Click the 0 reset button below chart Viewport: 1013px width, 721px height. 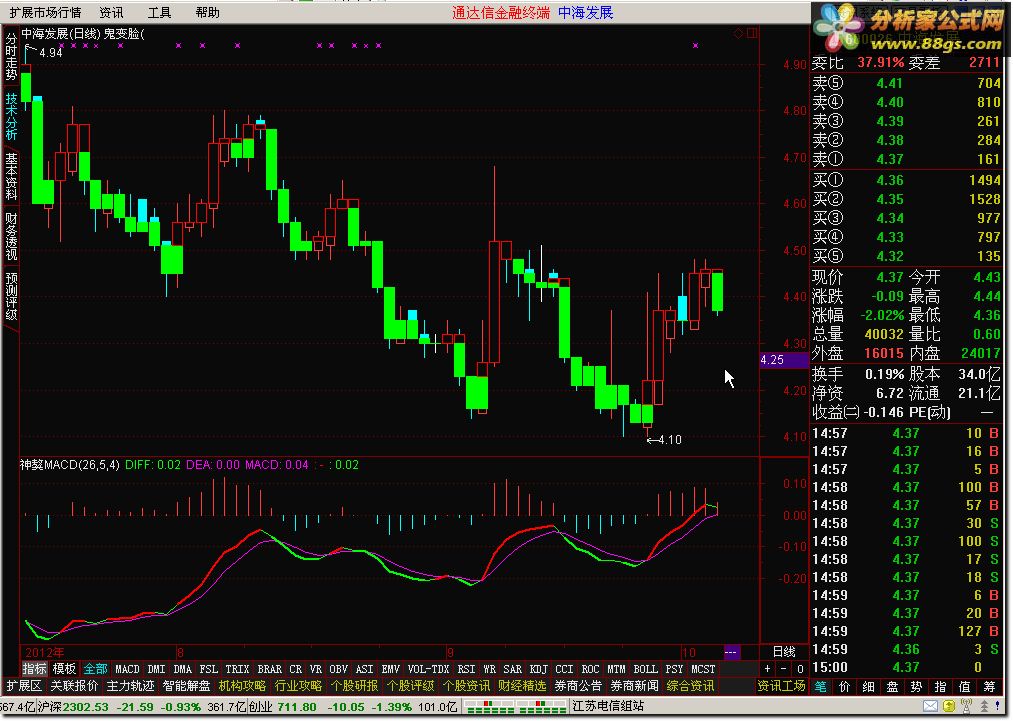click(800, 669)
